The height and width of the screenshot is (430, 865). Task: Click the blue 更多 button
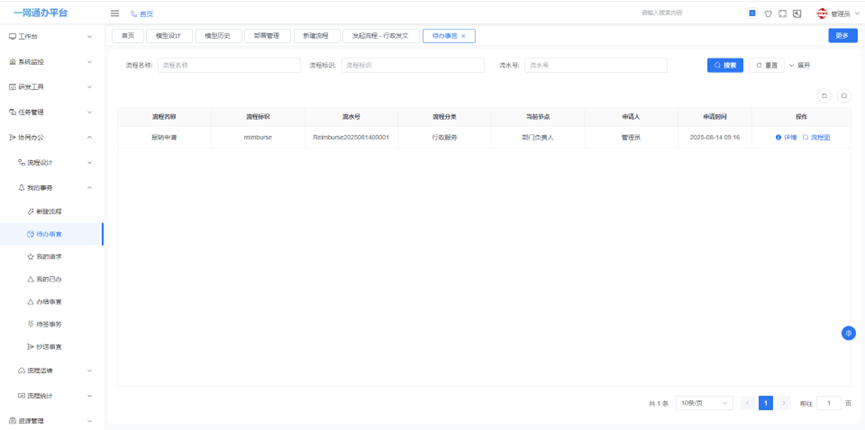[x=842, y=35]
